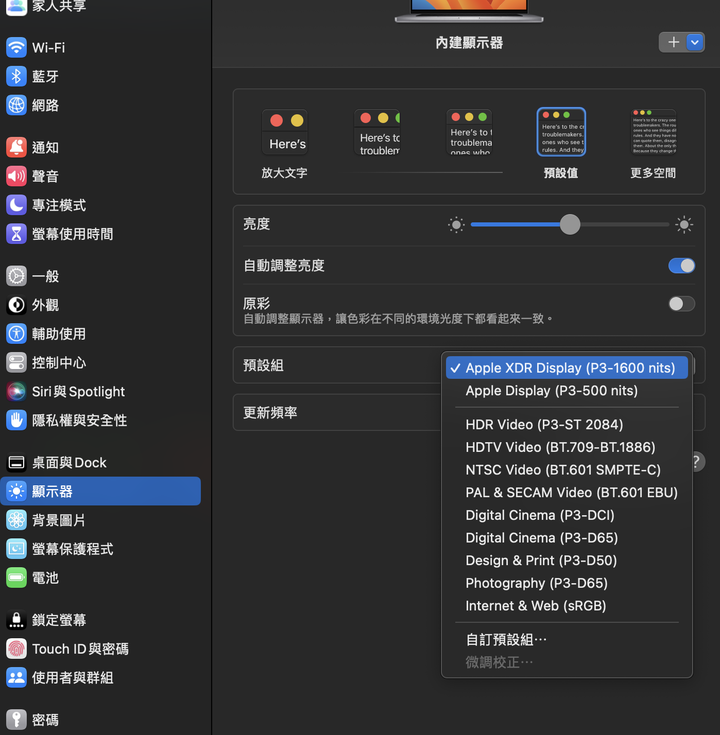The width and height of the screenshot is (720, 735).
Task: Select Apple Display (P3-500 nits) preset
Action: [x=567, y=390]
